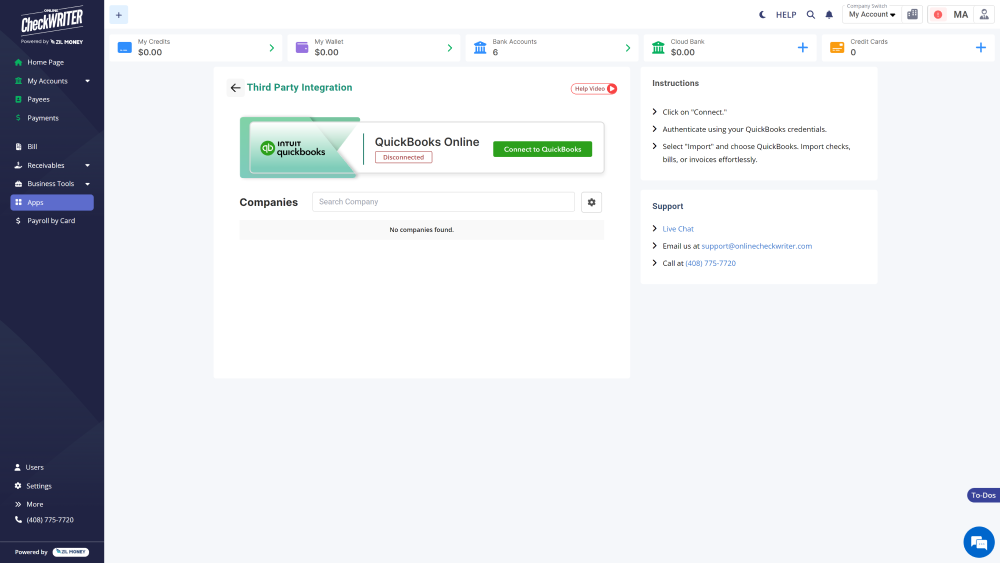The image size is (1000, 563).
Task: Open the search magnifier icon
Action: pyautogui.click(x=811, y=15)
